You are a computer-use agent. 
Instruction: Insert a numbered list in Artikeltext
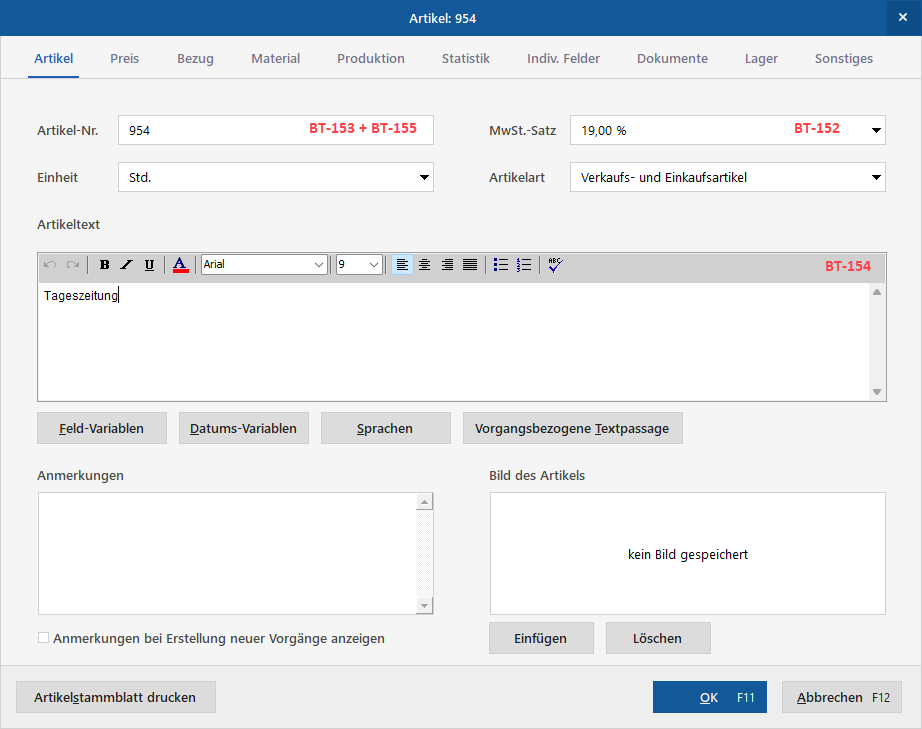(524, 265)
